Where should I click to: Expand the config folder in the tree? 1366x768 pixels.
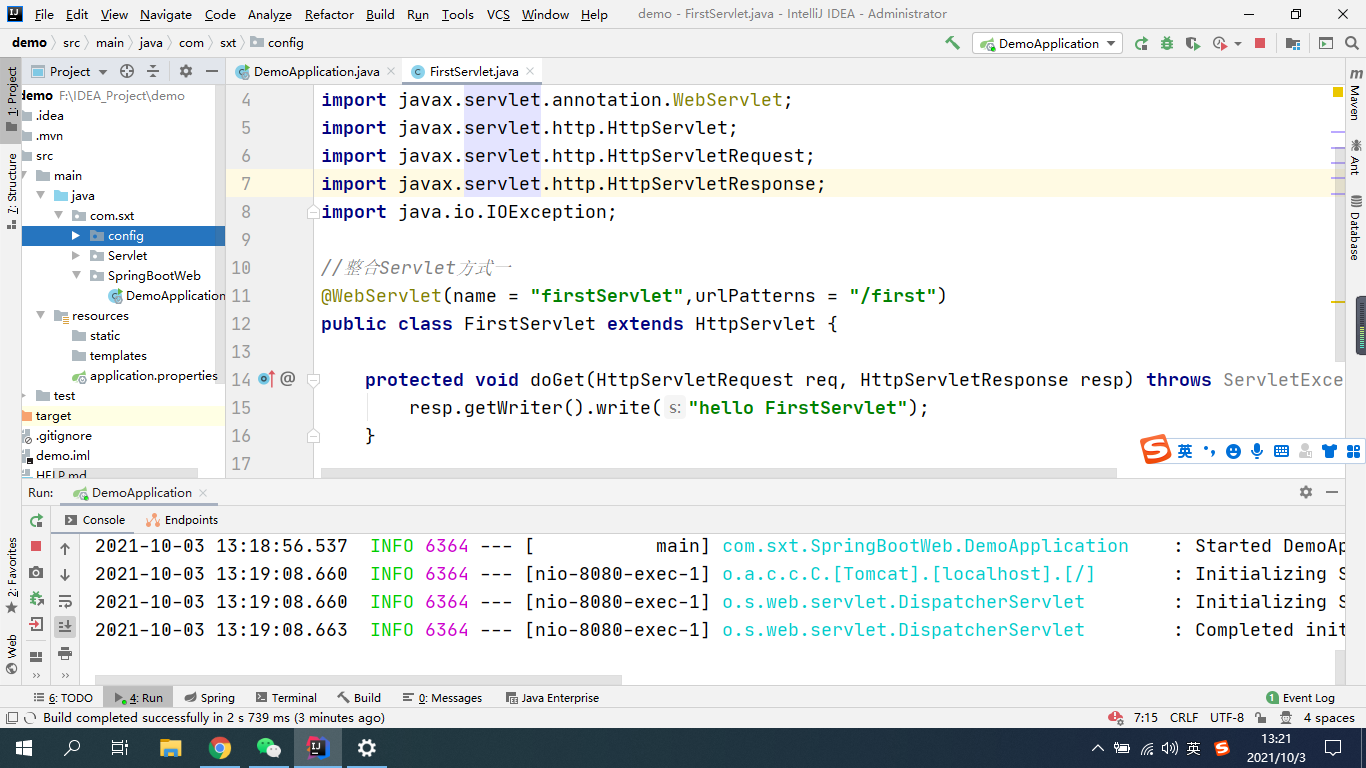[x=76, y=236]
